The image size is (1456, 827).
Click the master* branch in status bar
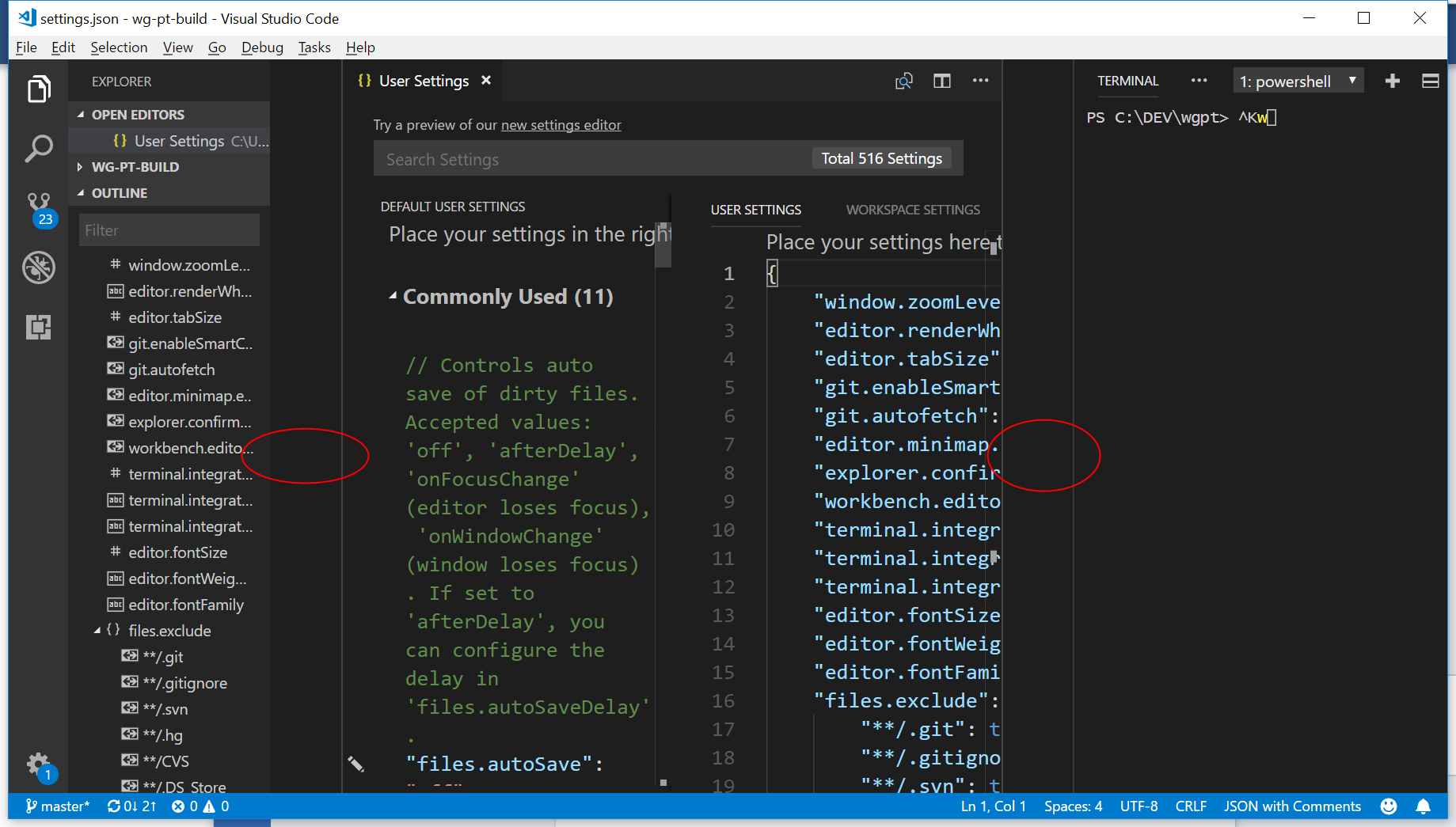click(x=58, y=806)
